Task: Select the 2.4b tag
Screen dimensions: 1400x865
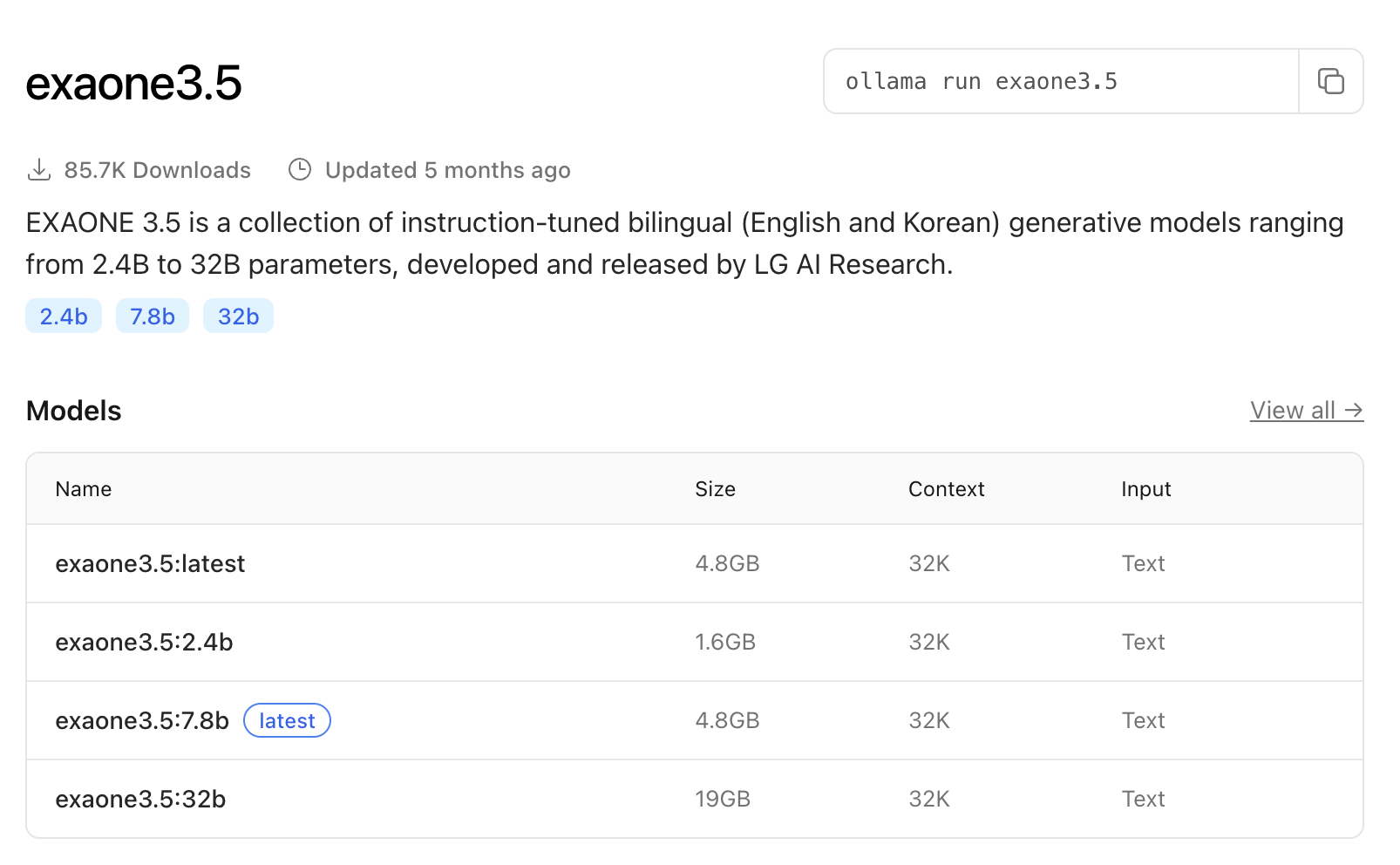Action: click(x=64, y=317)
